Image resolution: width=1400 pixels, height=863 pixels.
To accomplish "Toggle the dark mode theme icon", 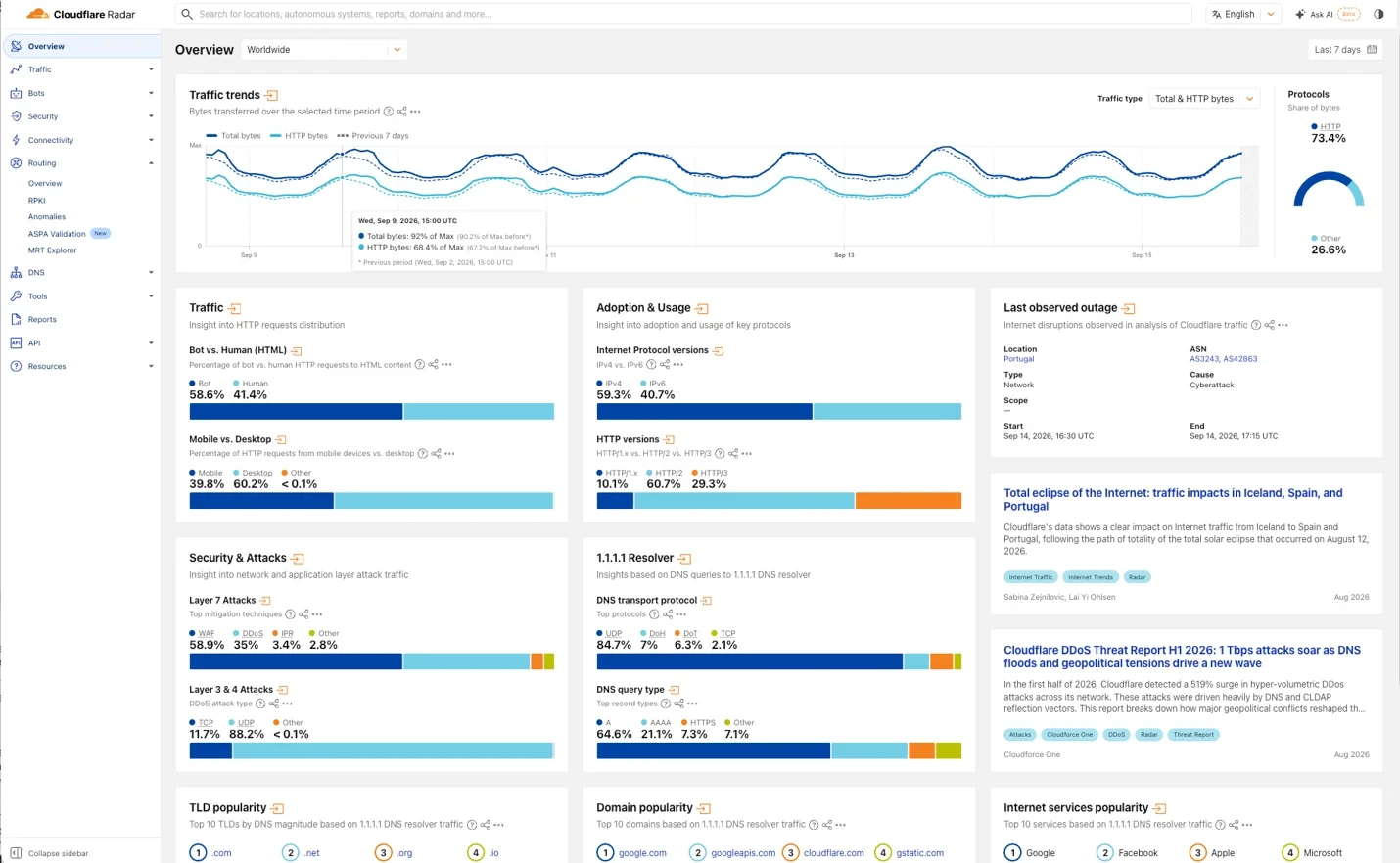I will coord(1378,14).
